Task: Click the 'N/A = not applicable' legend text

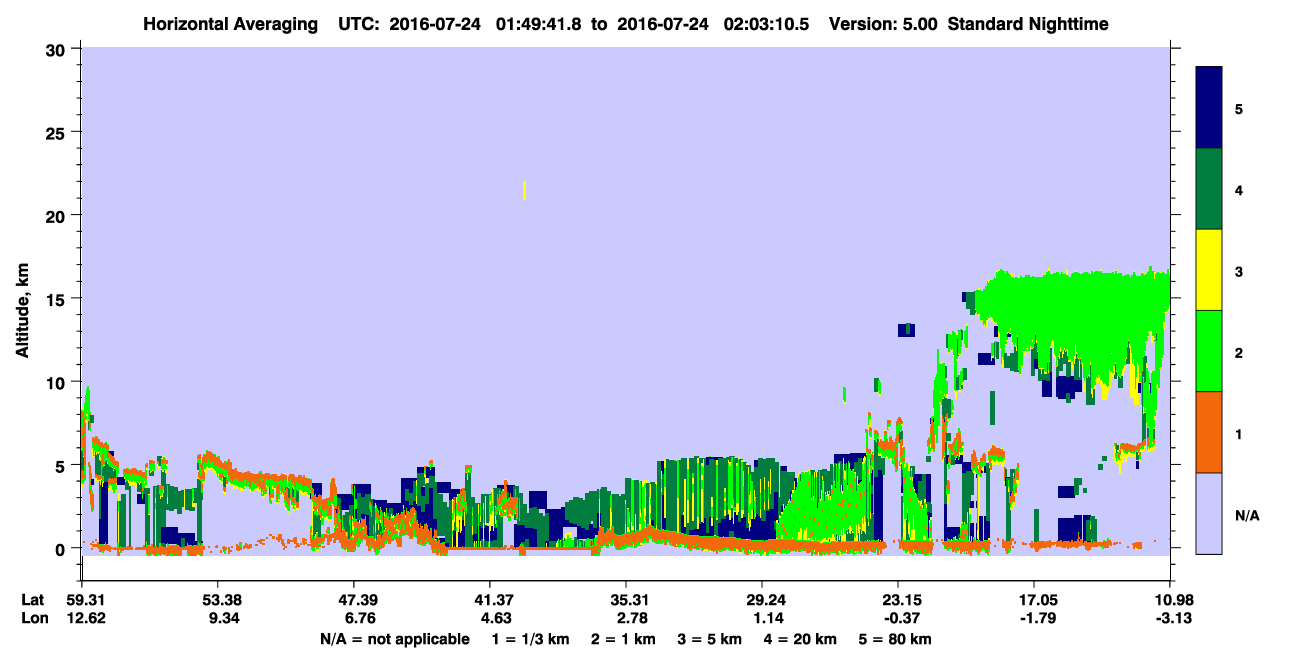Action: [394, 639]
